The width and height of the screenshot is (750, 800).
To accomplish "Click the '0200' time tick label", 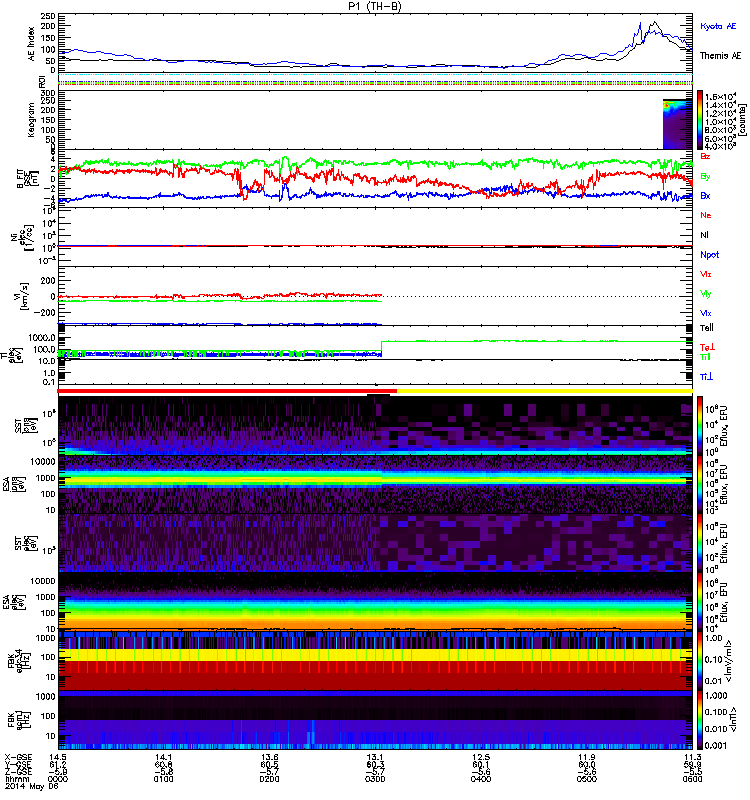I will coord(269,779).
